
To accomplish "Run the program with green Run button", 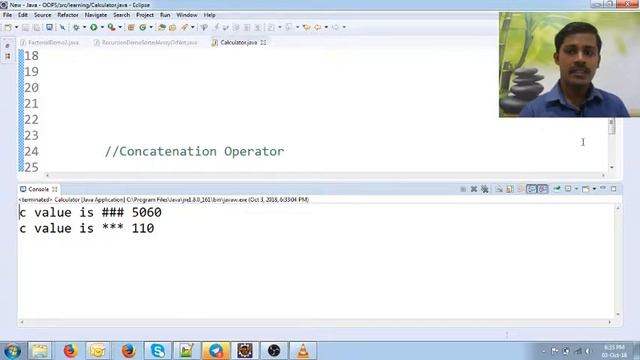I will click(93, 27).
